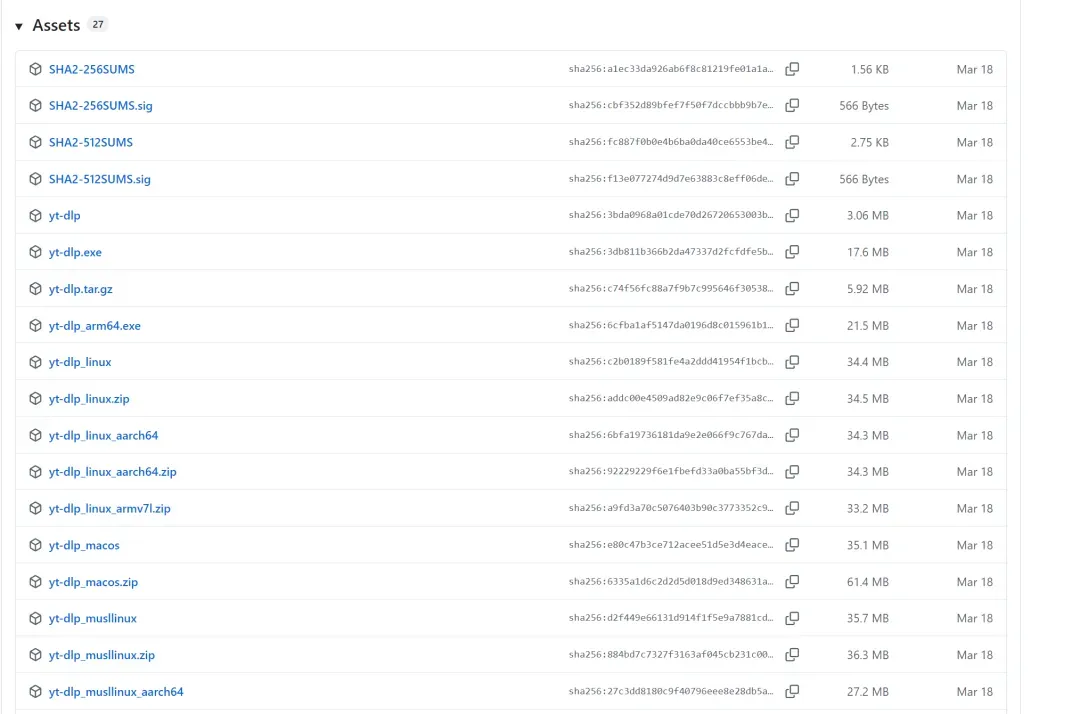This screenshot has height=714, width=1080.
Task: Click the 21.5 MB size value
Action: 868,326
